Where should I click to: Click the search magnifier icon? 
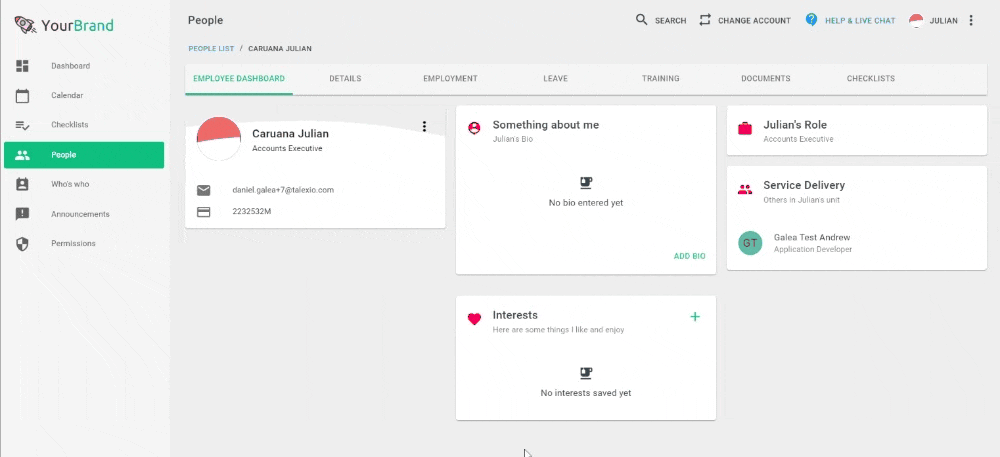pyautogui.click(x=642, y=20)
